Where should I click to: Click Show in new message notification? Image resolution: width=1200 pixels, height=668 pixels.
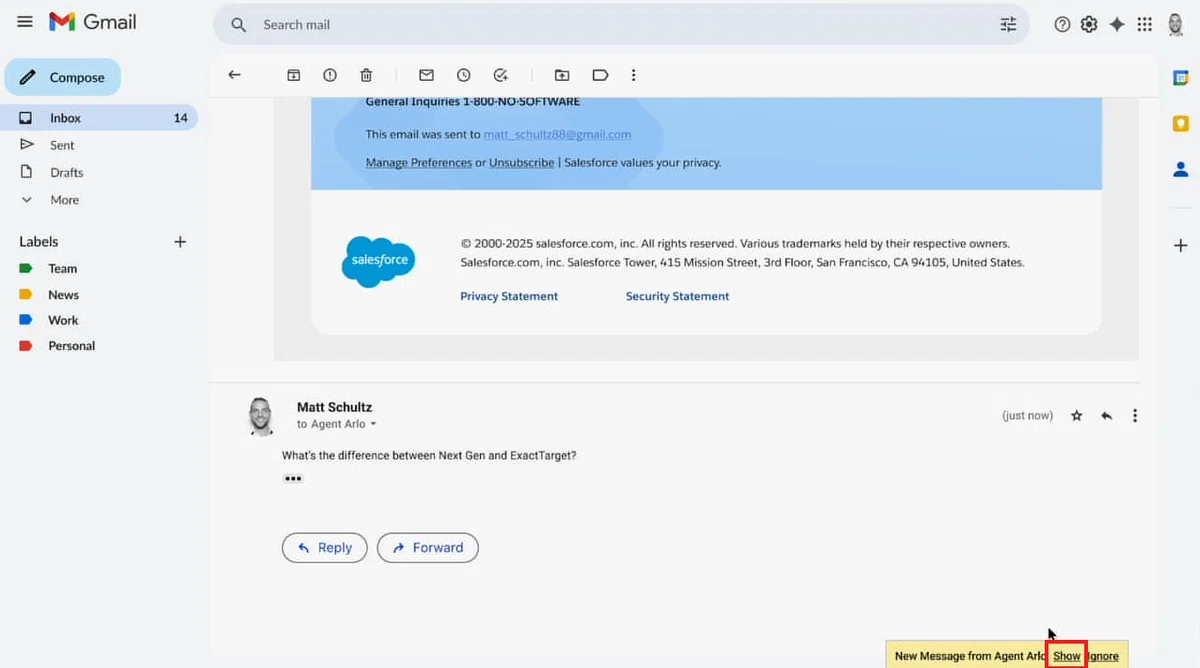[1067, 656]
